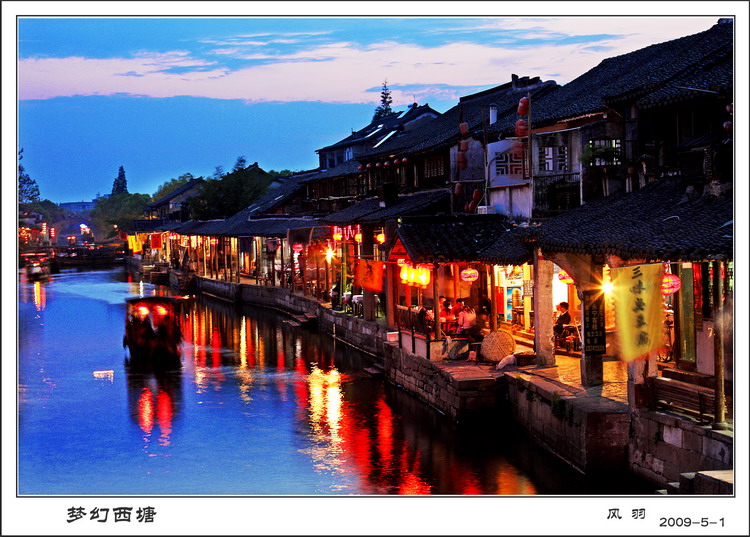Click the author name 风羽
750x537 pixels.
[x=626, y=514]
